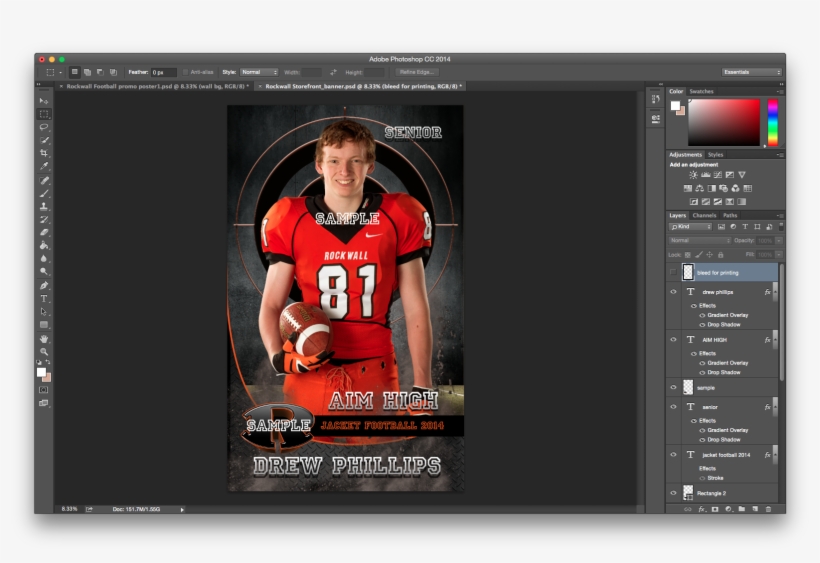Toggle Lock transparent pixels
The width and height of the screenshot is (820, 563).
[688, 255]
